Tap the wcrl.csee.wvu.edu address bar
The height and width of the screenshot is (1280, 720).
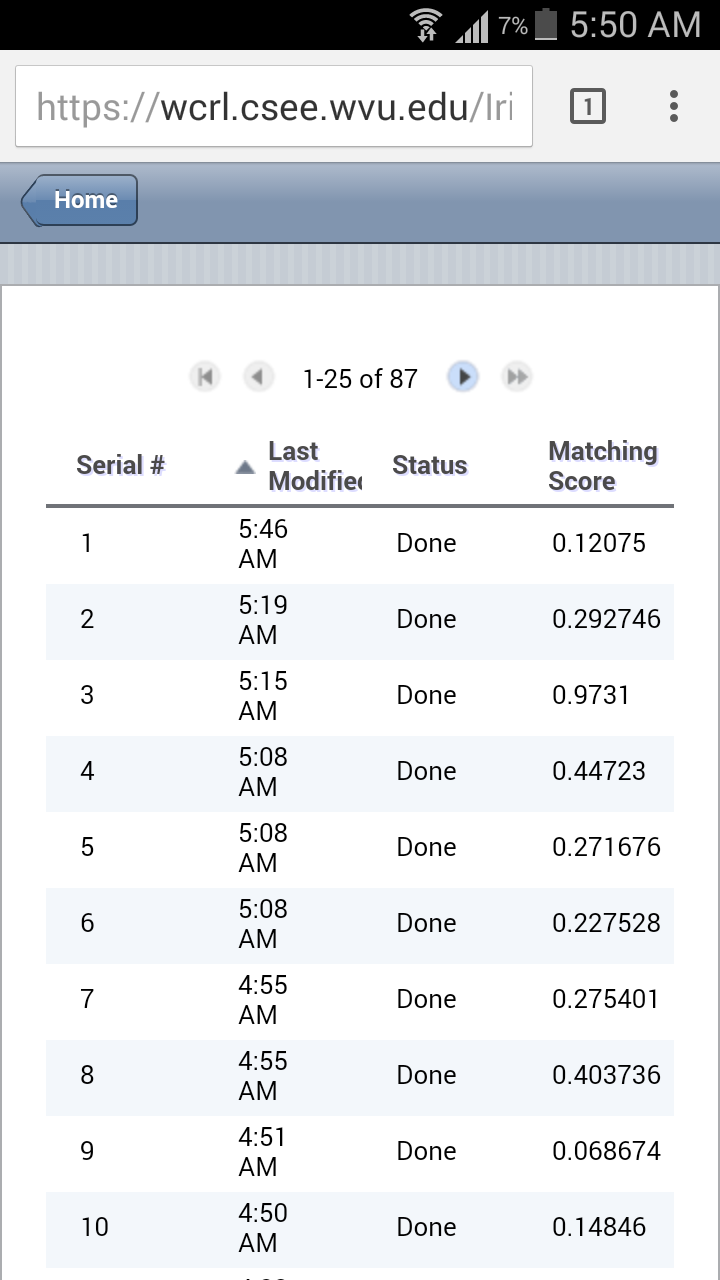pos(274,106)
